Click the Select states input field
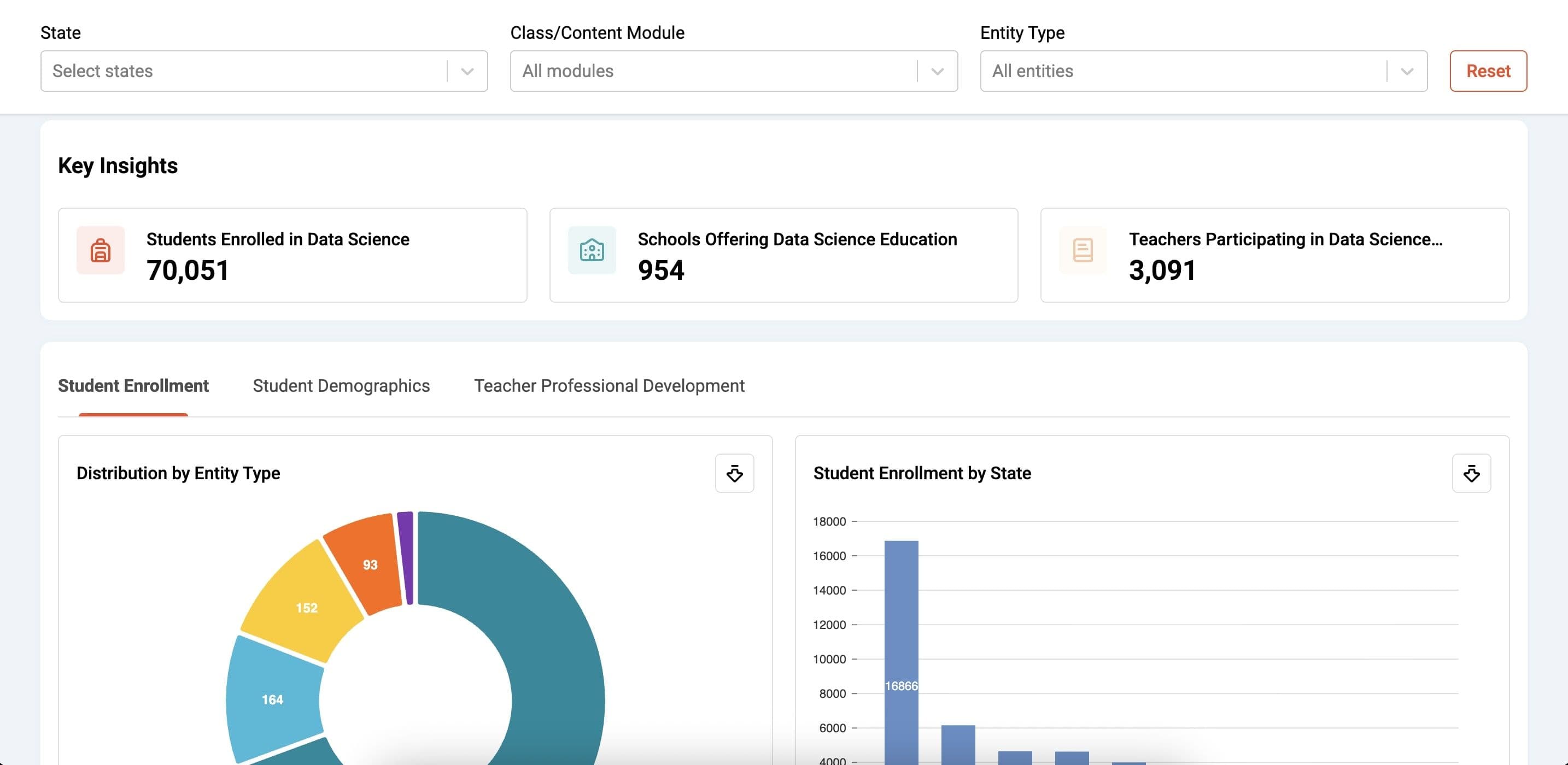The image size is (1568, 765). point(243,71)
